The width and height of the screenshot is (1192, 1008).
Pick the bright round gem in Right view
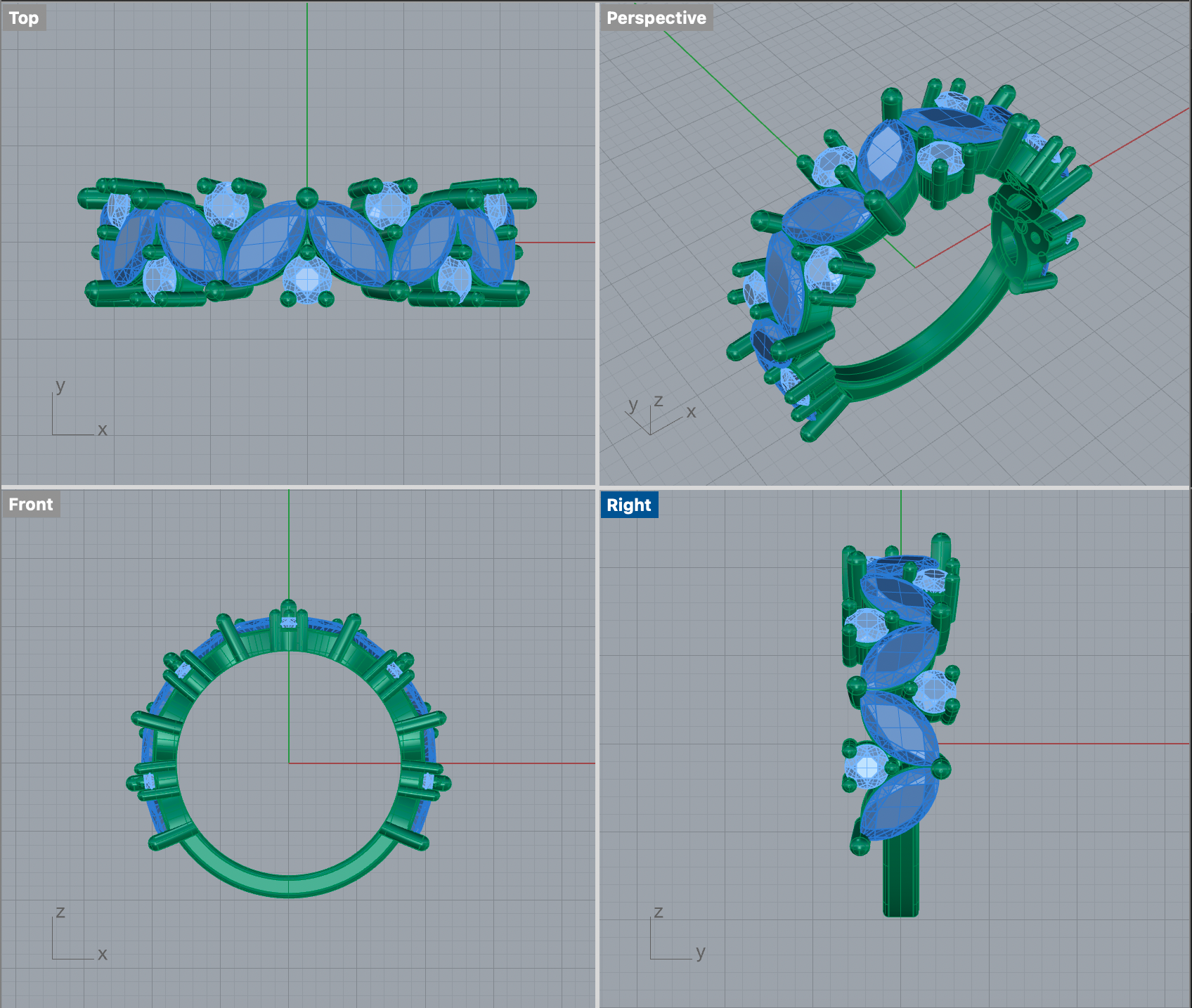pyautogui.click(x=867, y=768)
